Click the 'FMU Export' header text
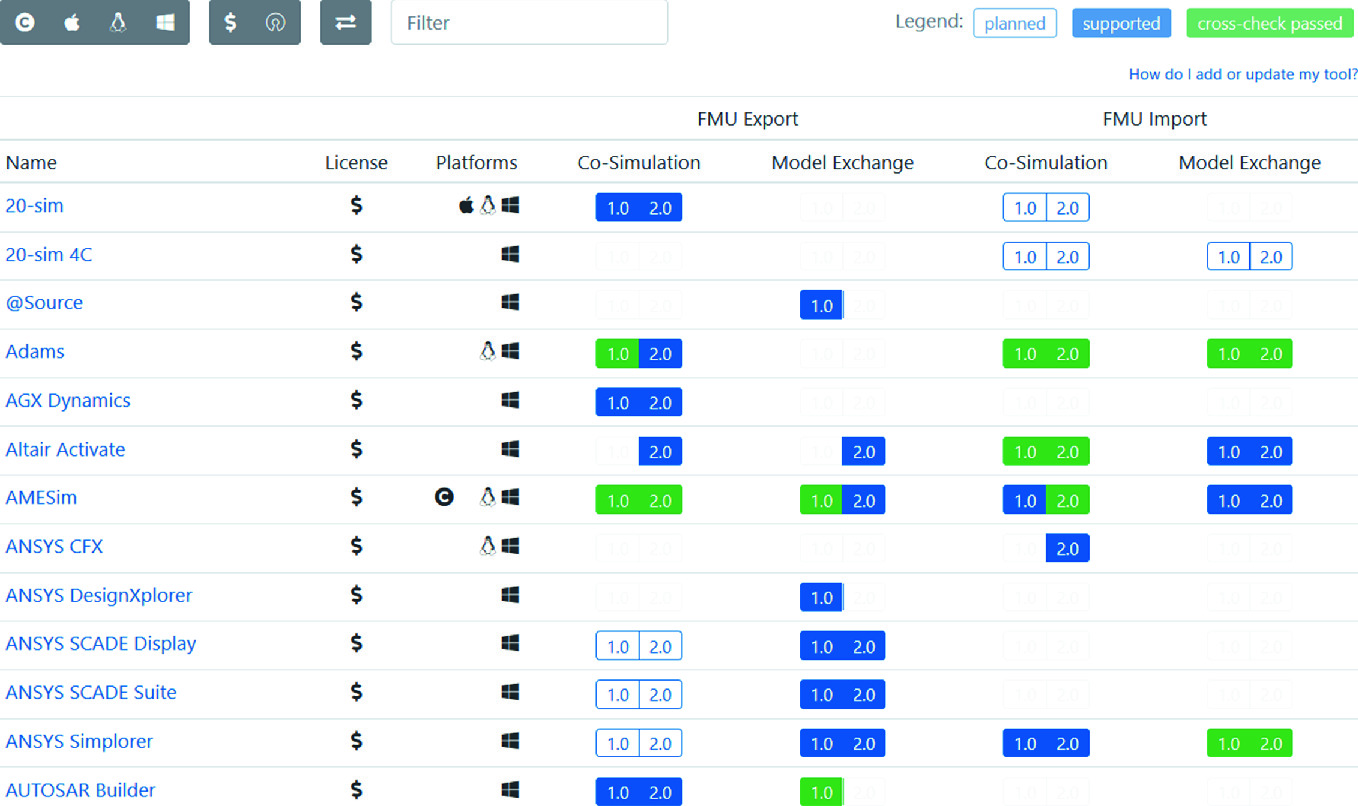The image size is (1358, 806). coord(748,119)
